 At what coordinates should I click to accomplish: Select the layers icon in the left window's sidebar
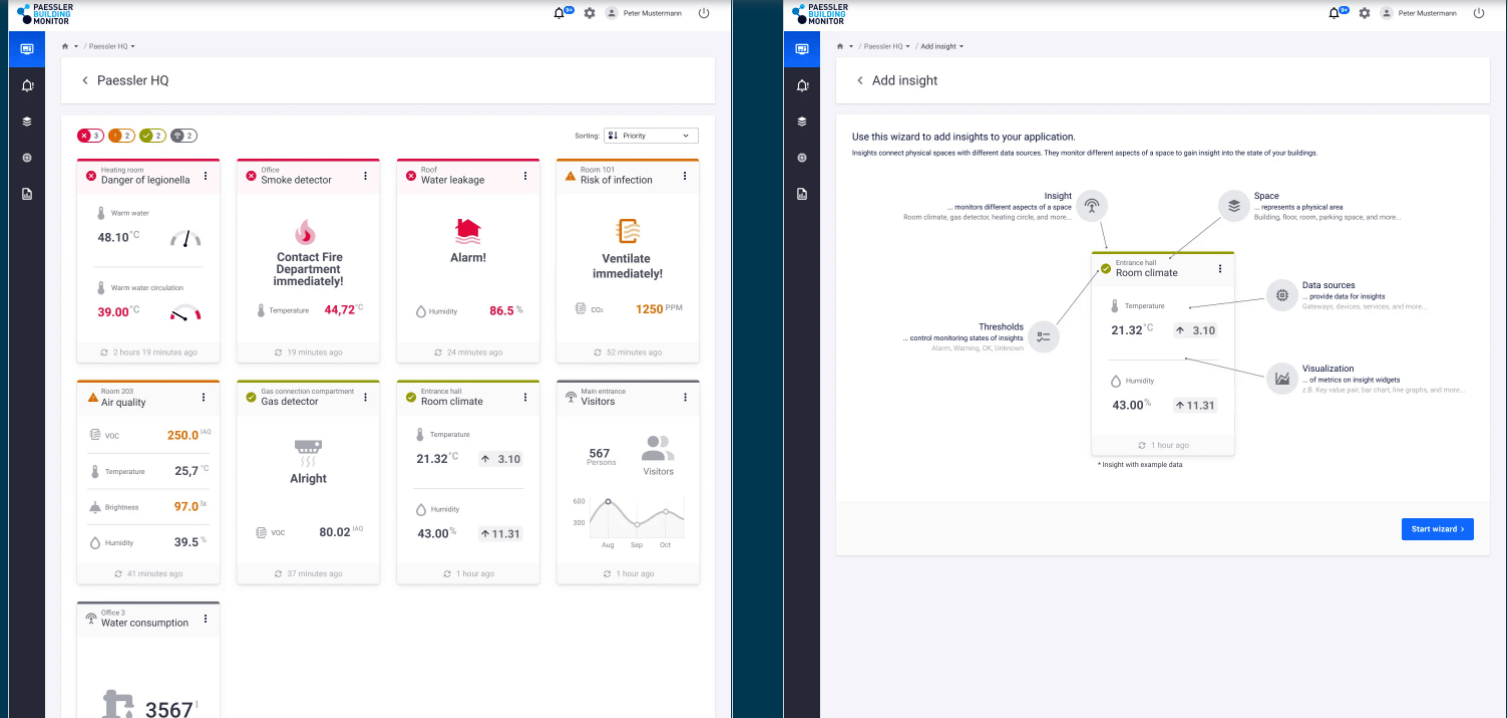pos(27,122)
